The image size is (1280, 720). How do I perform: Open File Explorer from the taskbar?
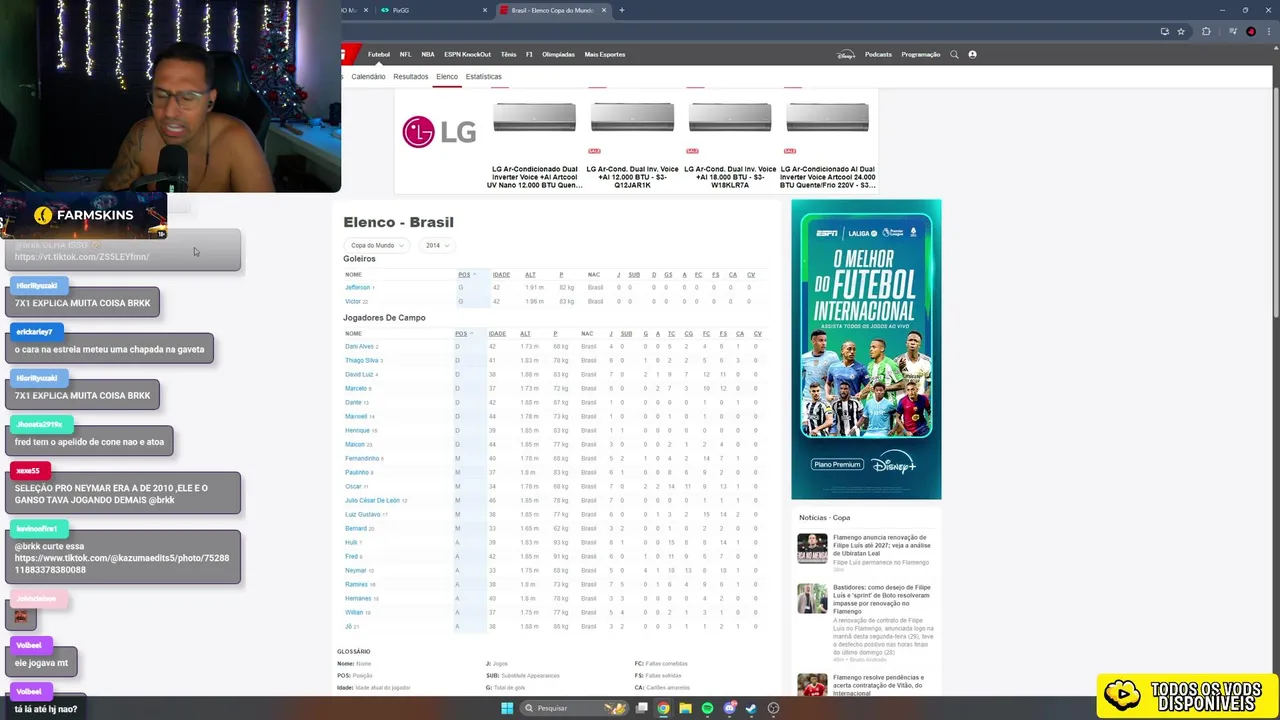coord(685,708)
